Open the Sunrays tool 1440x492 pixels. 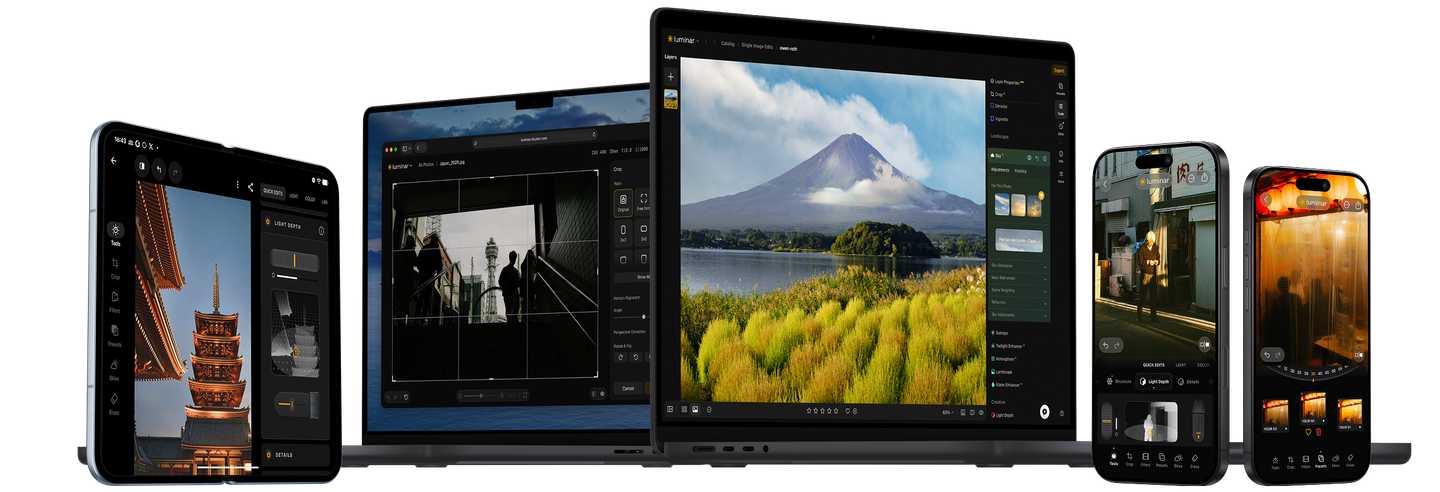tap(1001, 333)
